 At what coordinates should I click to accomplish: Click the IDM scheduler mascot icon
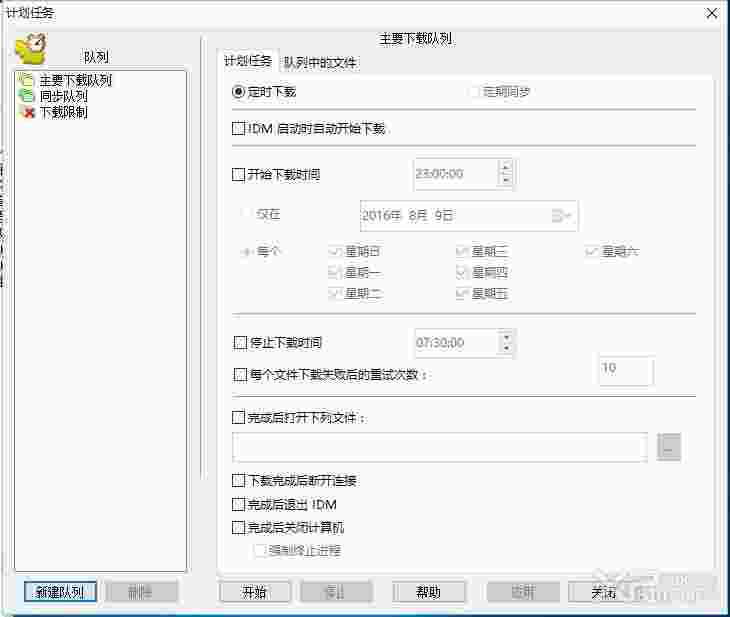[31, 48]
